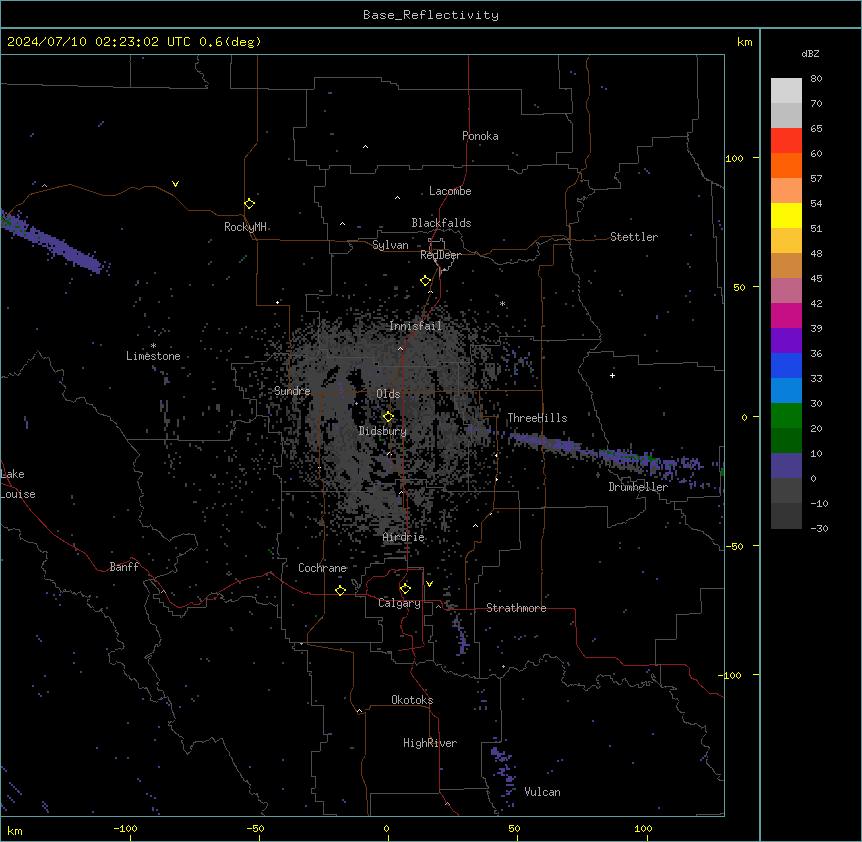862x842 pixels.
Task: Click the Cochrane label
Action: (322, 568)
